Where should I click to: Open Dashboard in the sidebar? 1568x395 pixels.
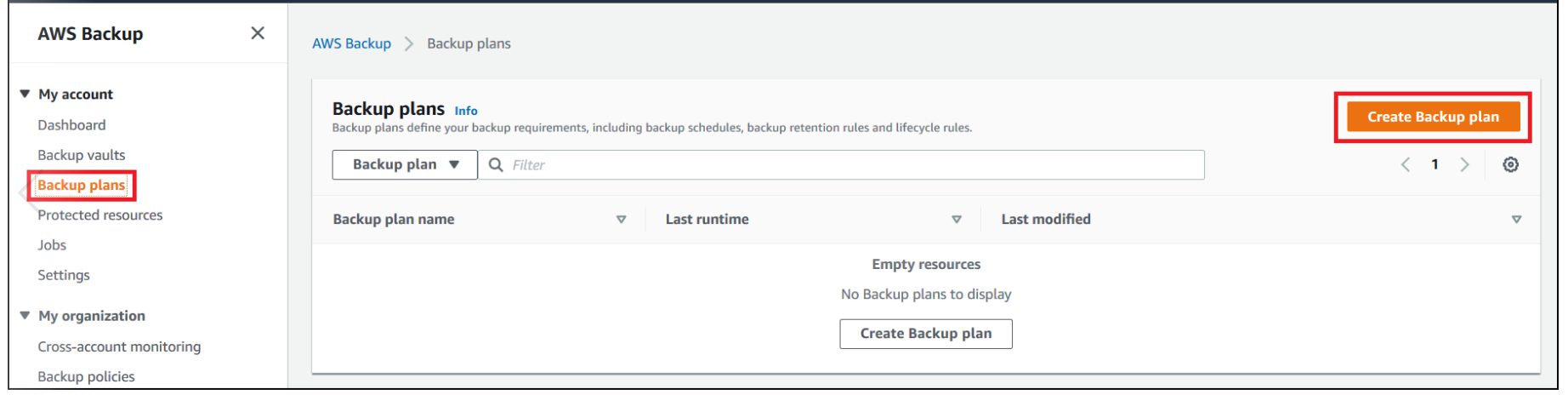(x=71, y=125)
